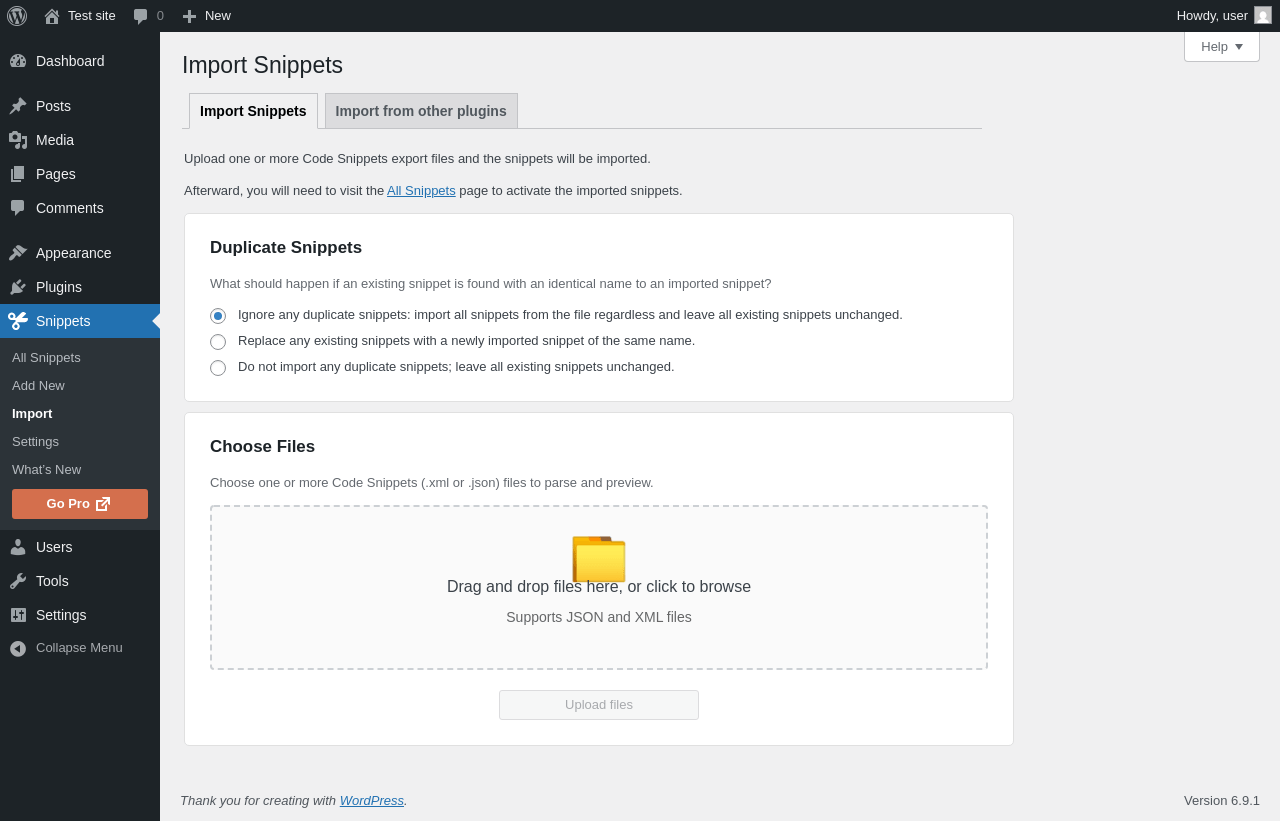Screen dimensions: 1280x821
Task: Follow the All Snippets link in description
Action: [x=421, y=191]
